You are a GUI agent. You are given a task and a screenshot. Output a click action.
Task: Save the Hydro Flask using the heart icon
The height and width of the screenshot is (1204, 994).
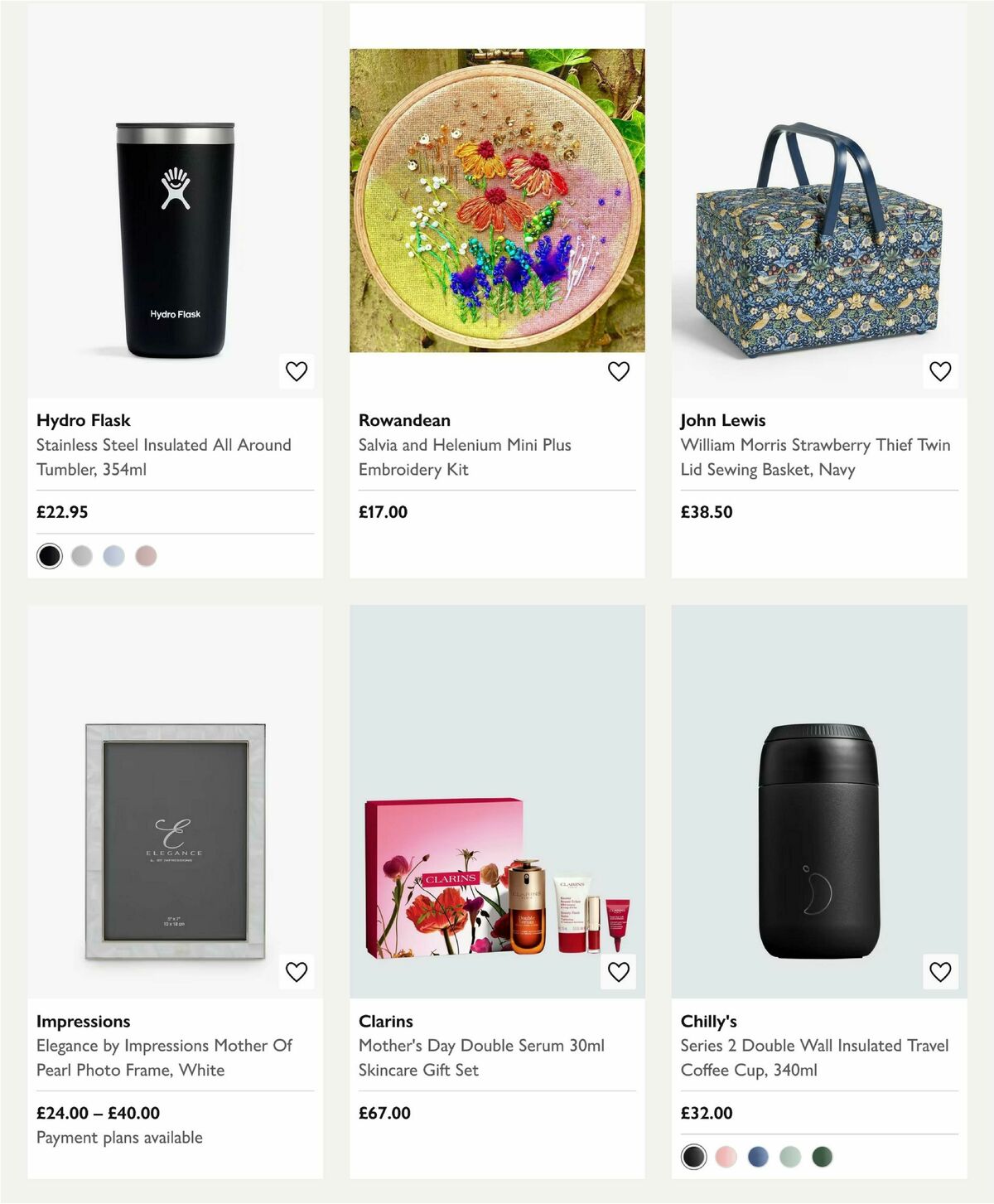[296, 371]
